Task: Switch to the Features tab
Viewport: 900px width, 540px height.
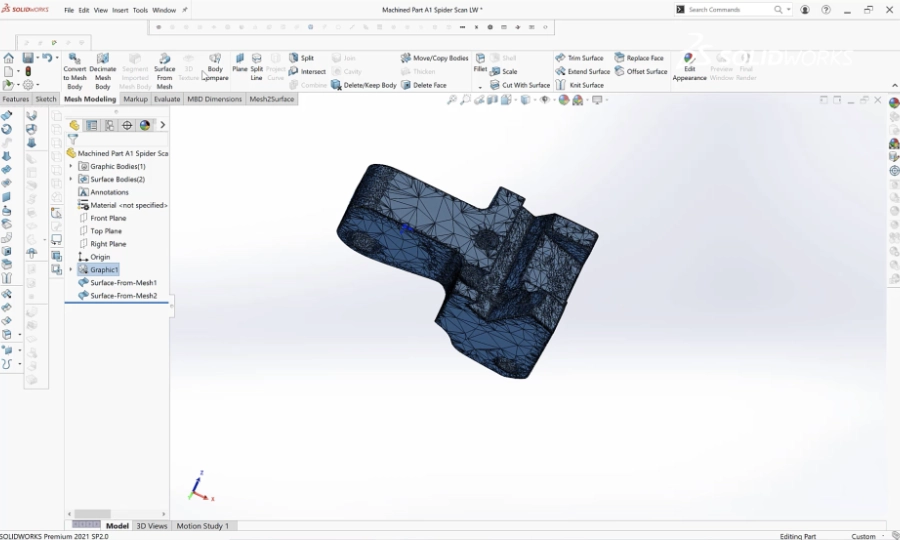Action: click(x=15, y=99)
